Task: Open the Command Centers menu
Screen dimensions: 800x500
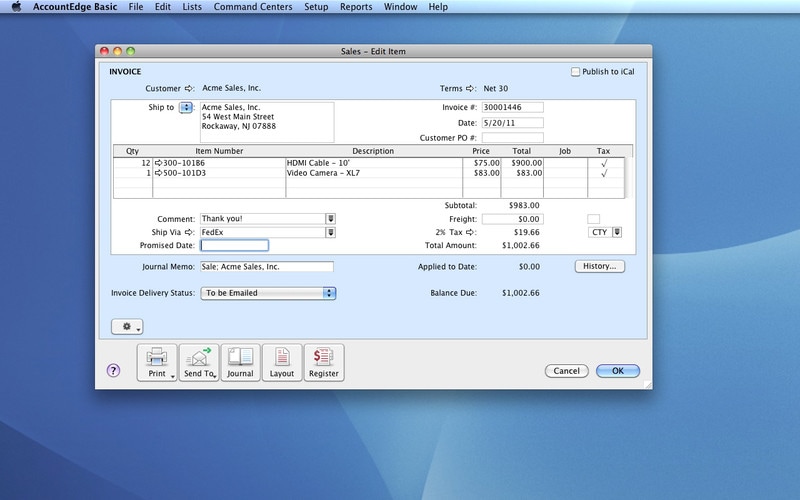Action: click(253, 7)
